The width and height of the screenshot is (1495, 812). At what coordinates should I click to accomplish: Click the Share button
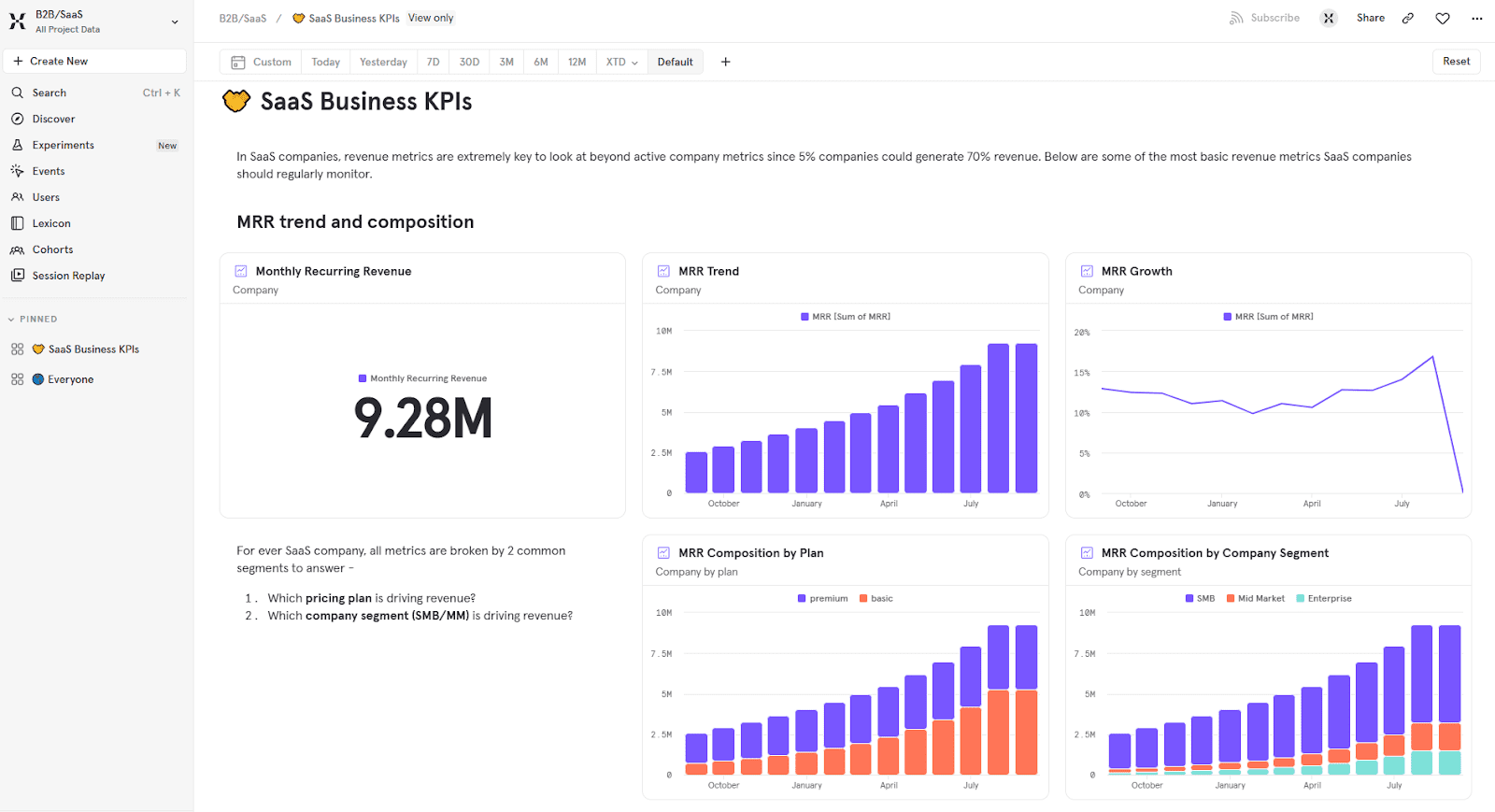point(1370,19)
